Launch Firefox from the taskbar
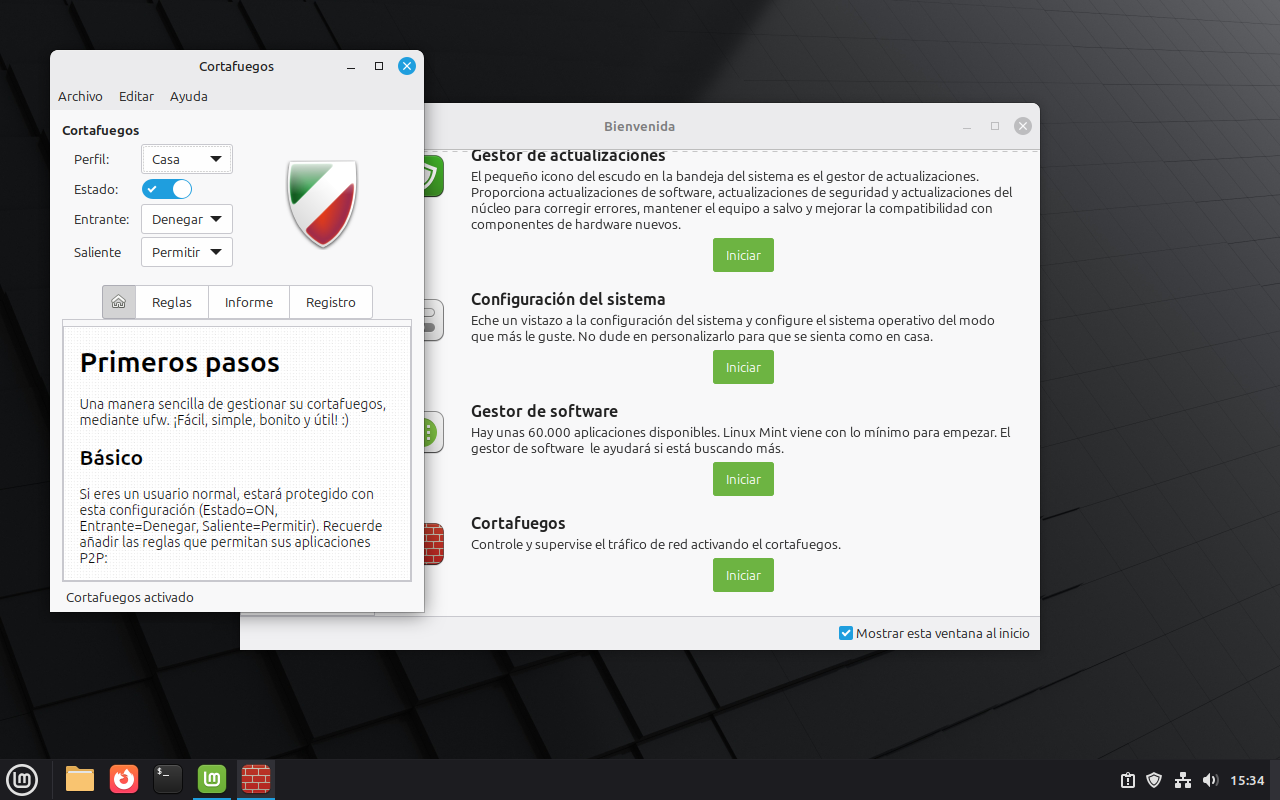The height and width of the screenshot is (800, 1280). tap(124, 778)
